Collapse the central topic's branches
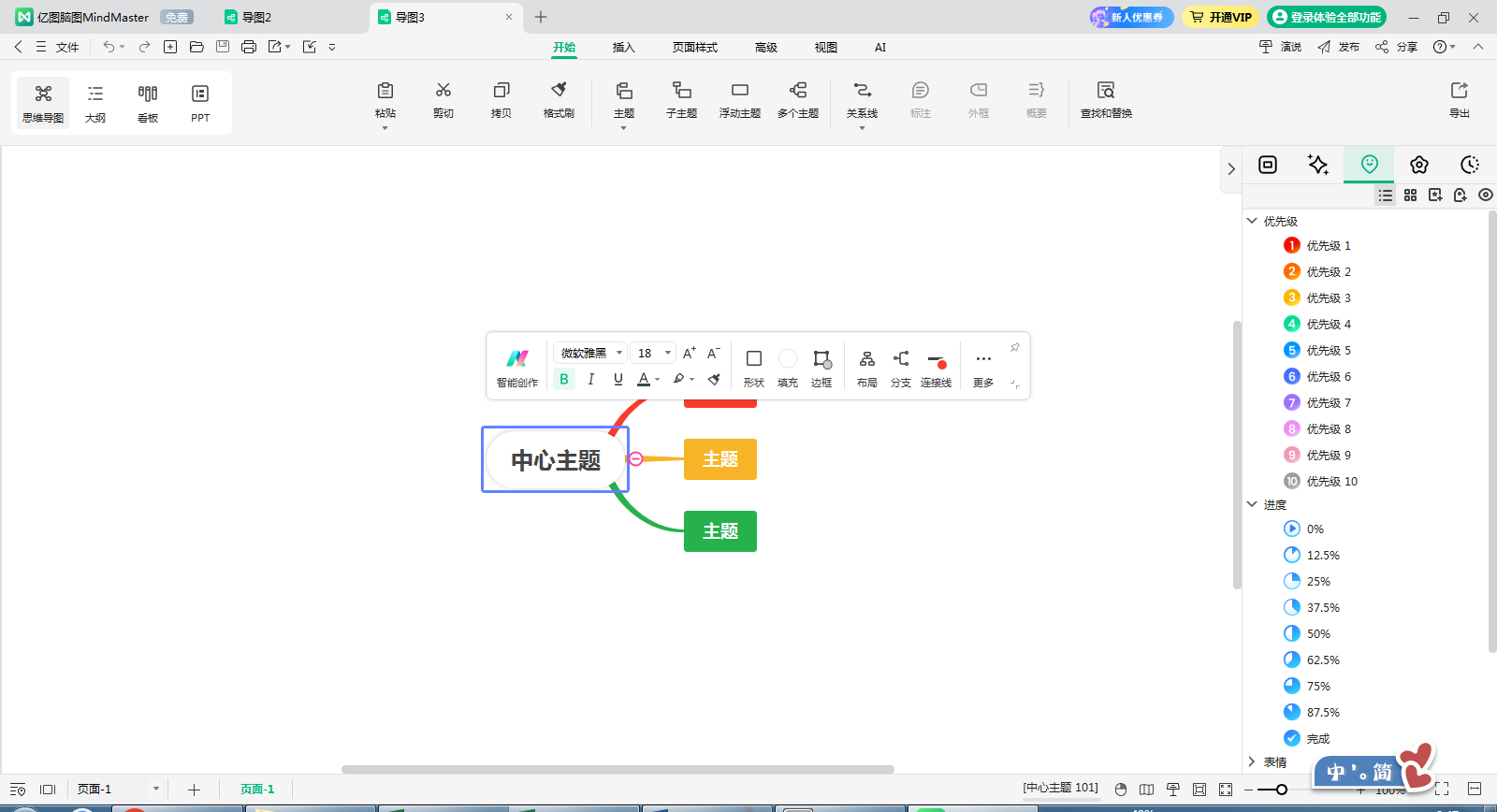The height and width of the screenshot is (812, 1497). click(636, 458)
